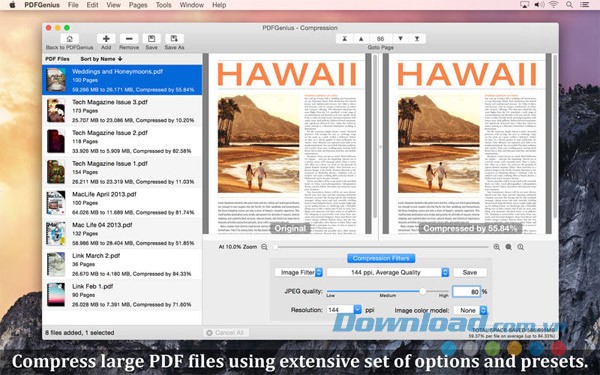The height and width of the screenshot is (375, 600).
Task: Click the Save As icon
Action: [x=174, y=39]
